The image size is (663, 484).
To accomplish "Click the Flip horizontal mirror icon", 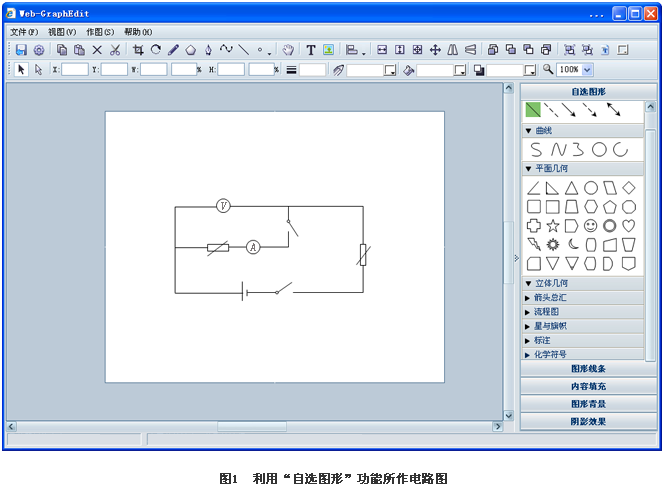I will [452, 50].
